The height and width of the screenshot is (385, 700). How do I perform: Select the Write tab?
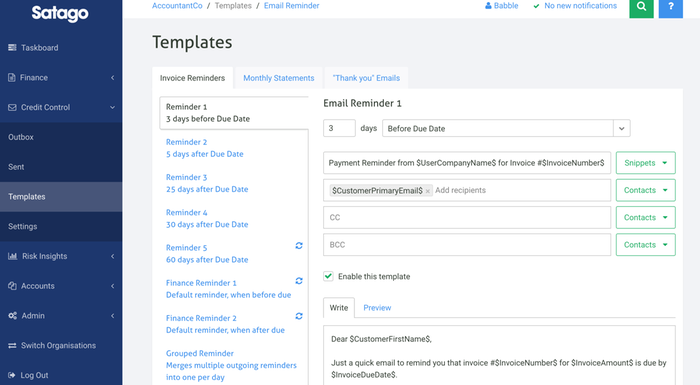[339, 308]
